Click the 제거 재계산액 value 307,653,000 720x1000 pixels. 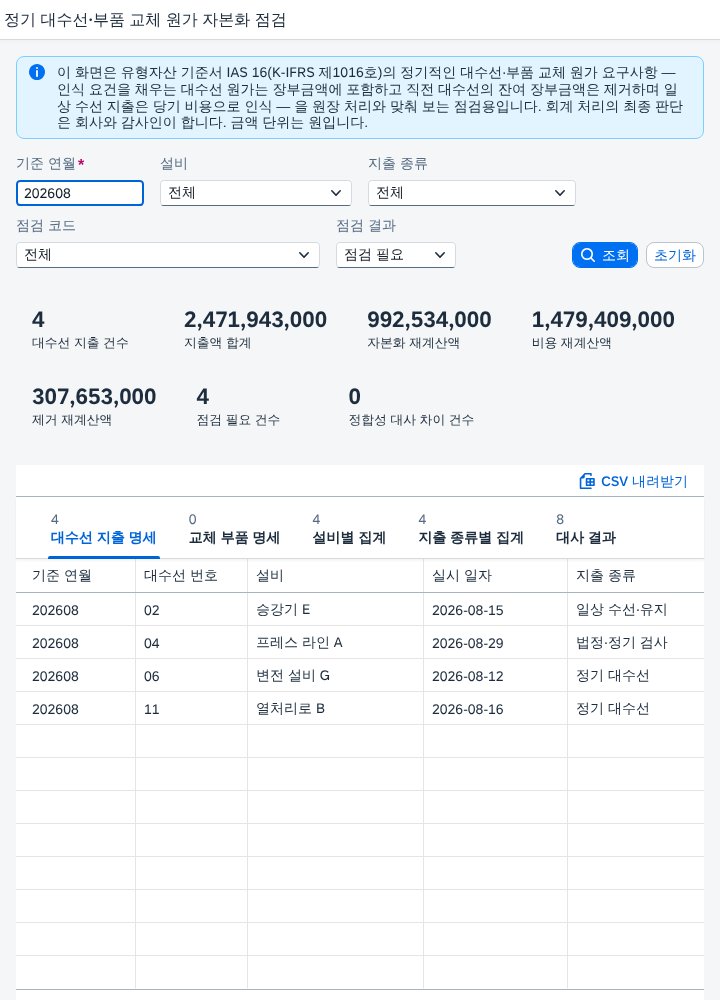[94, 397]
